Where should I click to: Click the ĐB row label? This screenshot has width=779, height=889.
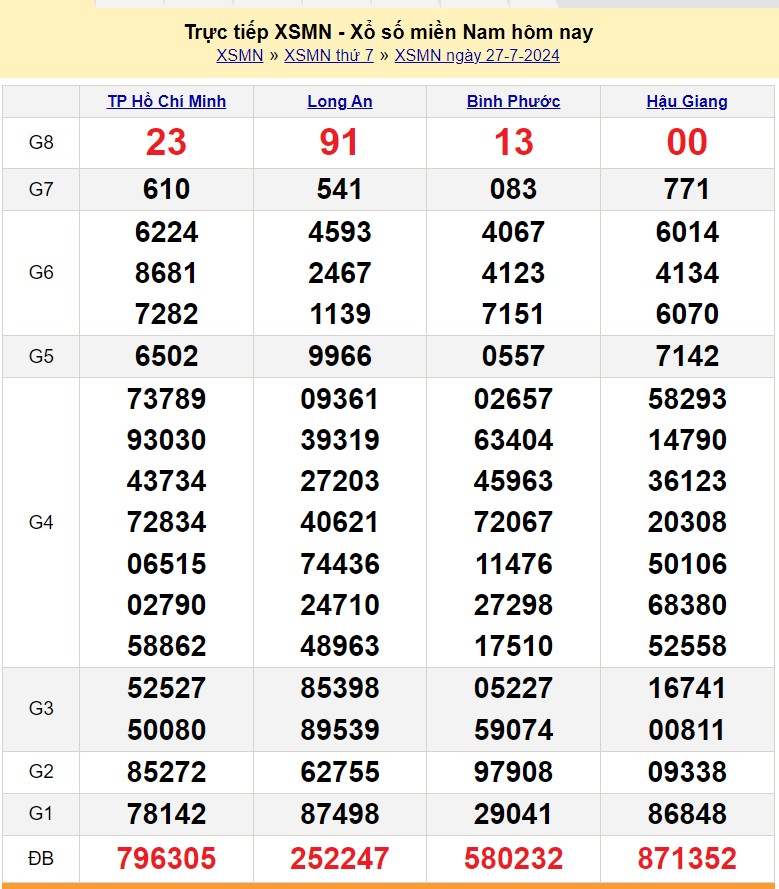tap(41, 857)
